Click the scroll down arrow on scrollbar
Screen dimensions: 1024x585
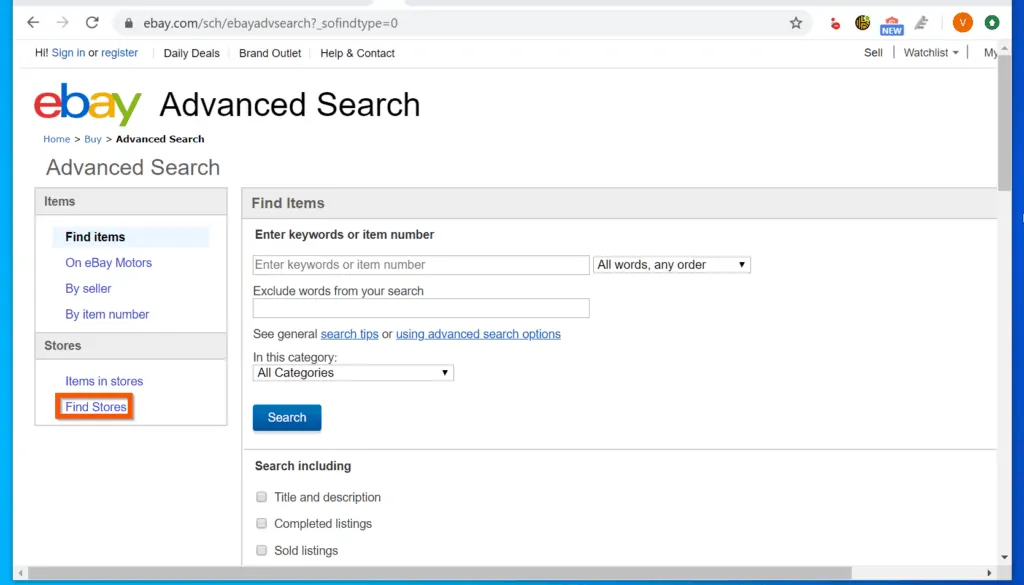coord(1005,558)
